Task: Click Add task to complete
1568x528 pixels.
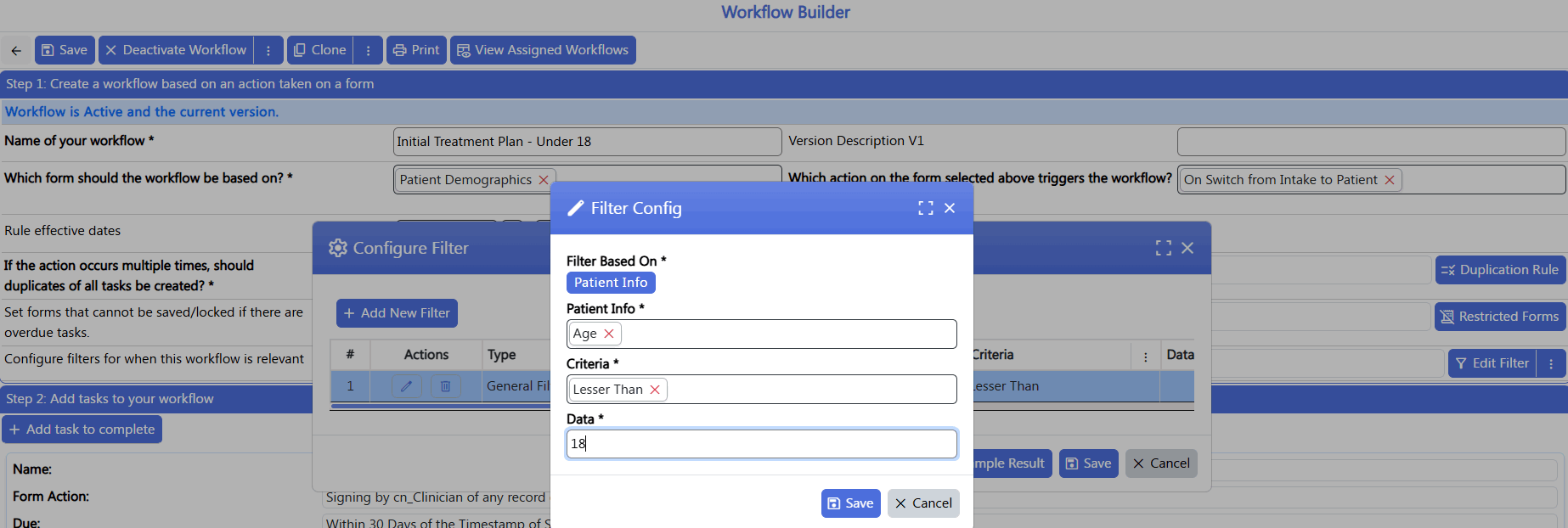Action: (x=82, y=430)
